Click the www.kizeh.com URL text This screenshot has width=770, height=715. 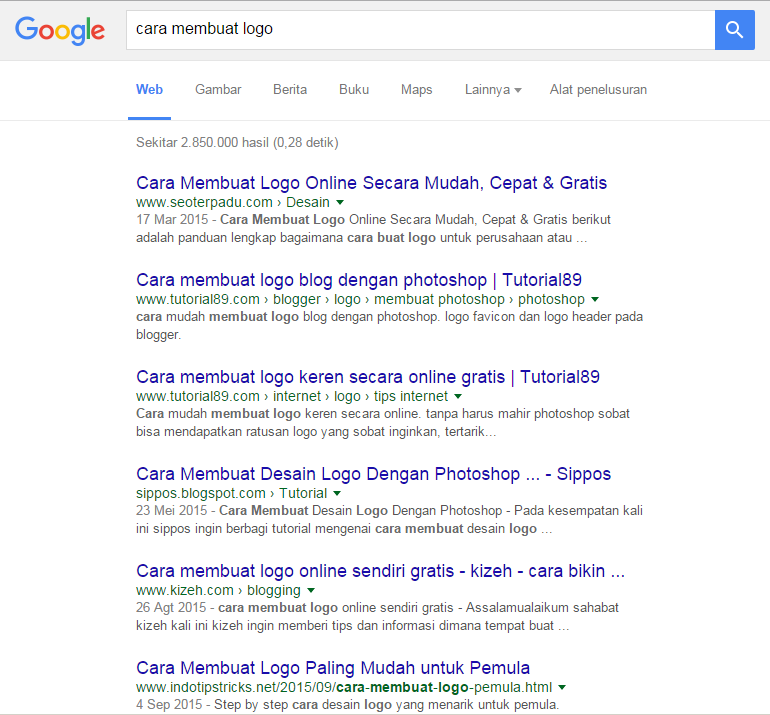pos(185,590)
